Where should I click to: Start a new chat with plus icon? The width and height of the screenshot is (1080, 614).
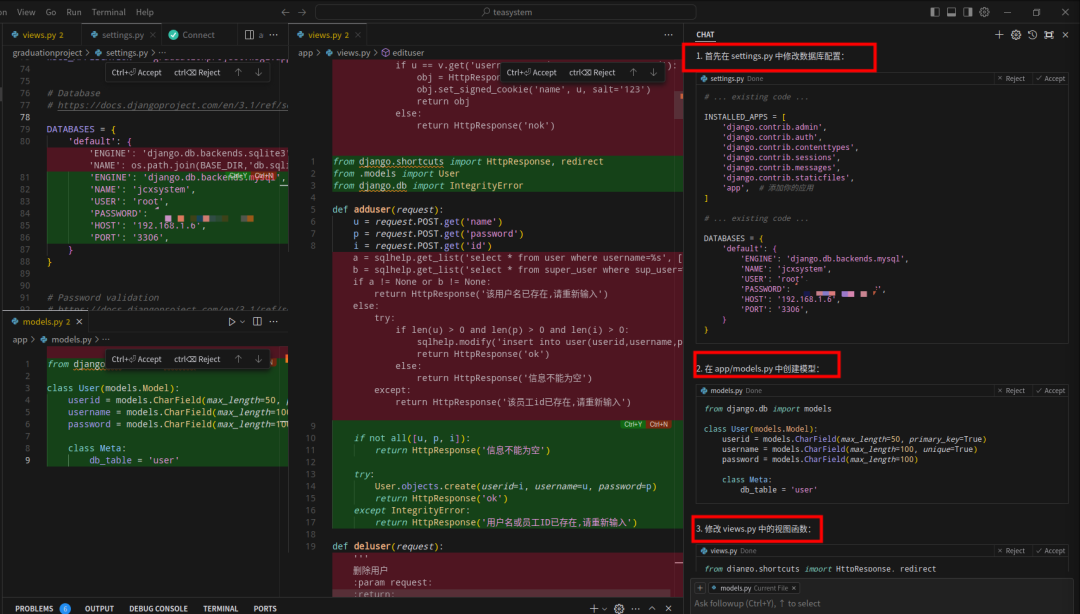[x=999, y=34]
